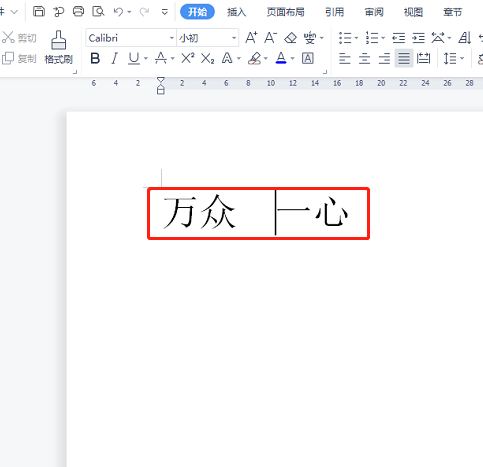Align text right
The image size is (483, 467).
384,59
